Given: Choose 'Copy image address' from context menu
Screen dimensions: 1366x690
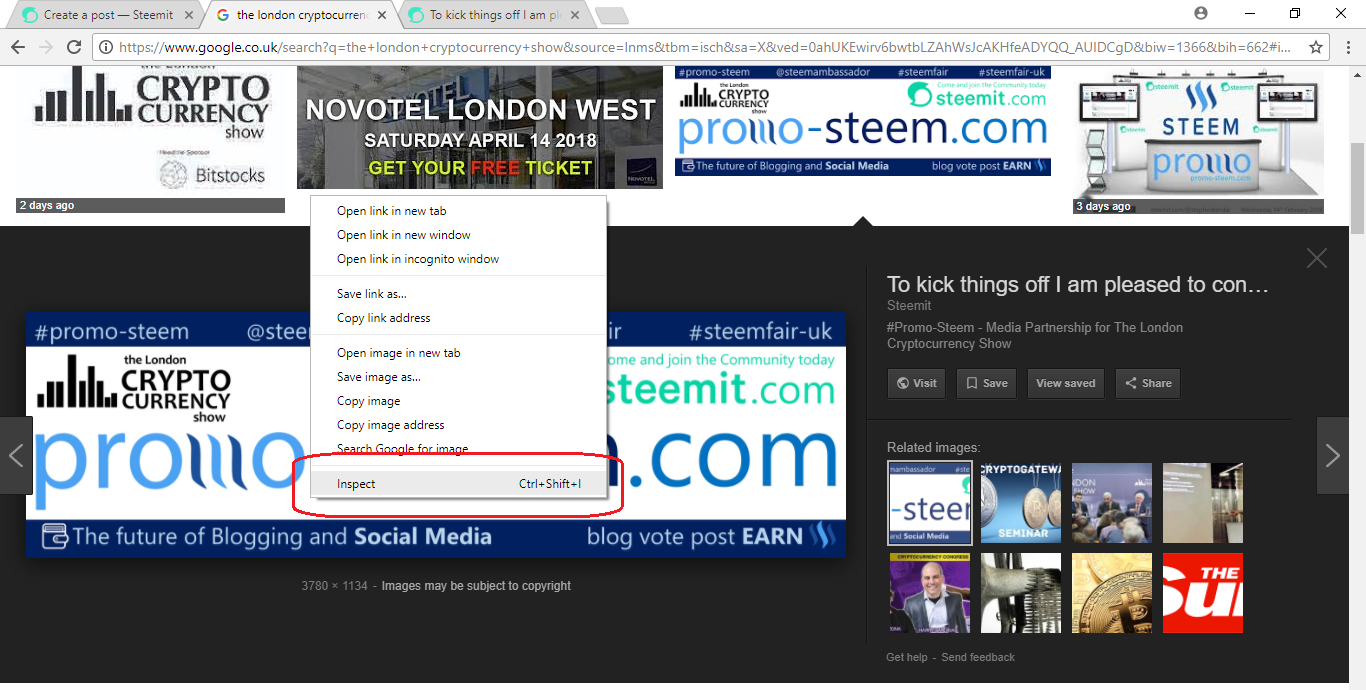Looking at the screenshot, I should pyautogui.click(x=458, y=425).
